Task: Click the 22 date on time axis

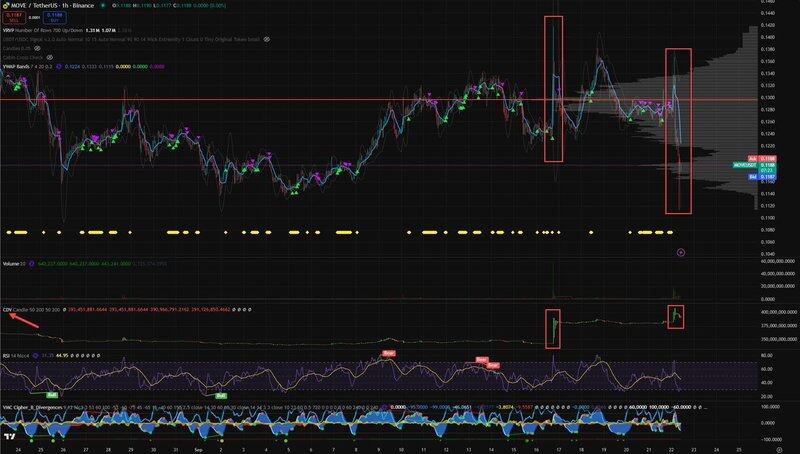Action: point(671,450)
